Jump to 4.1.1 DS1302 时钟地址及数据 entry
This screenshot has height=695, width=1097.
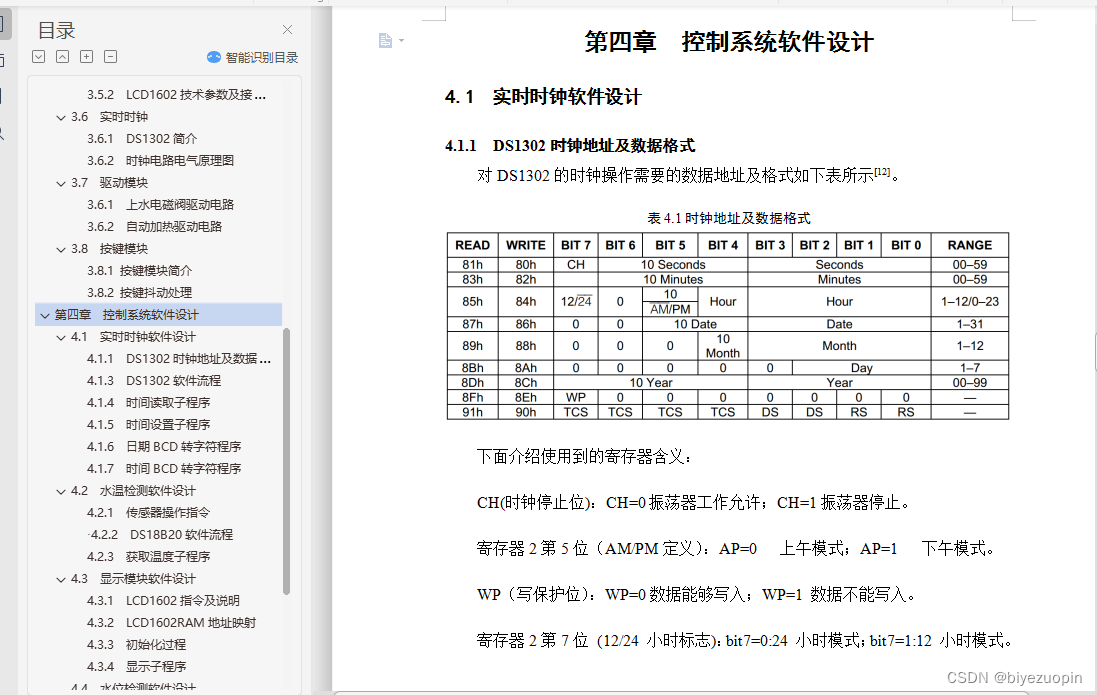(179, 358)
